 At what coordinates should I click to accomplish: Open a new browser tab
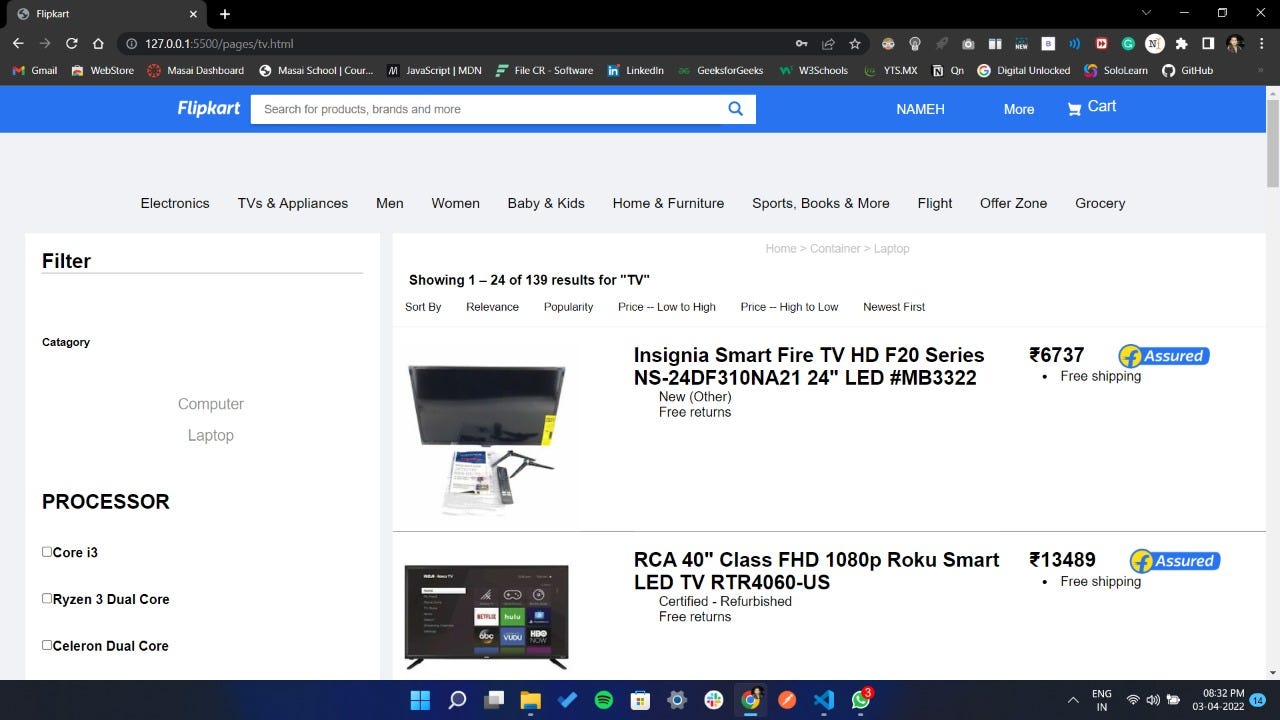225,14
